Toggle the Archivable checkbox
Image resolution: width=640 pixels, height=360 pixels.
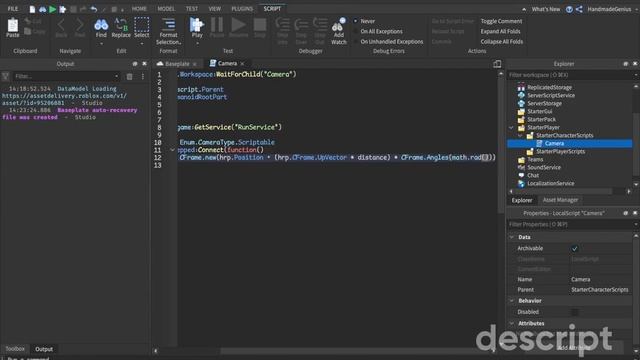[574, 249]
